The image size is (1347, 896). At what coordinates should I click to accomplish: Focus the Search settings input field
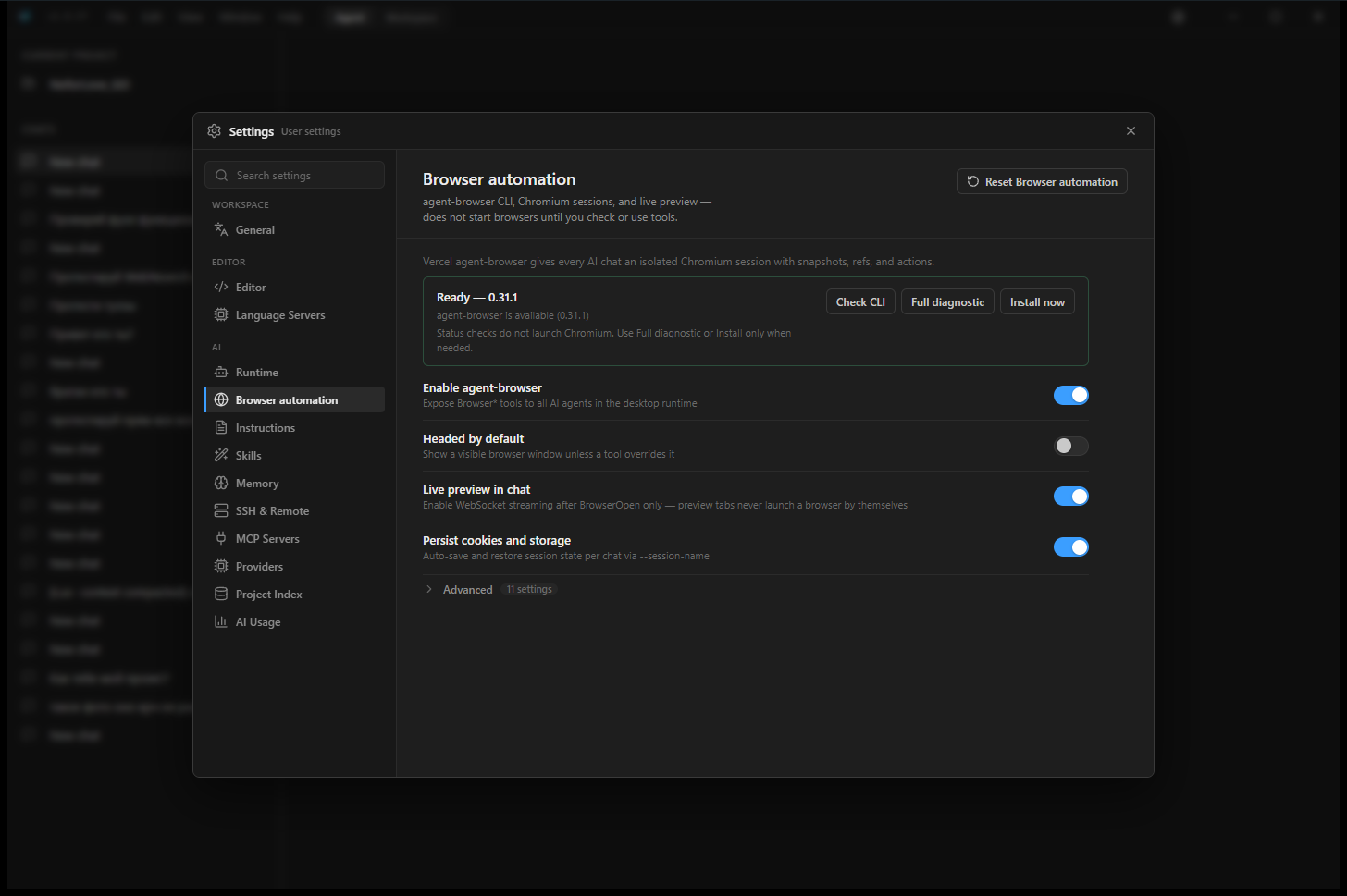coord(294,176)
